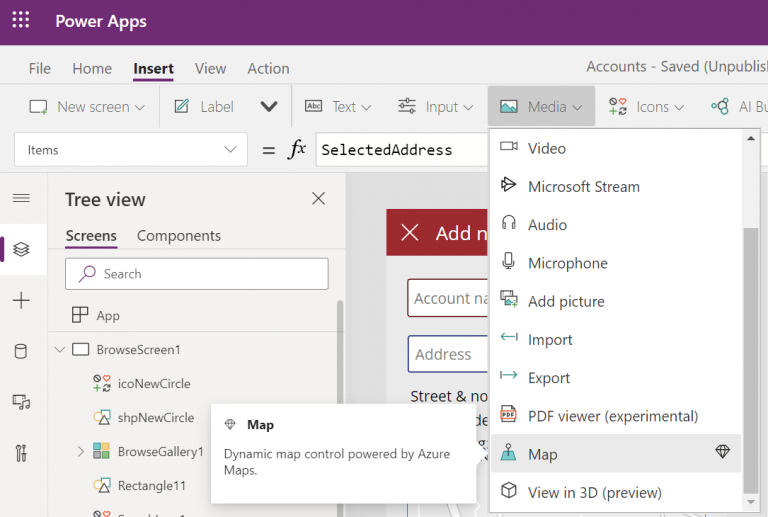The height and width of the screenshot is (517, 768).
Task: Click the Tree view Search box
Action: [x=196, y=274]
